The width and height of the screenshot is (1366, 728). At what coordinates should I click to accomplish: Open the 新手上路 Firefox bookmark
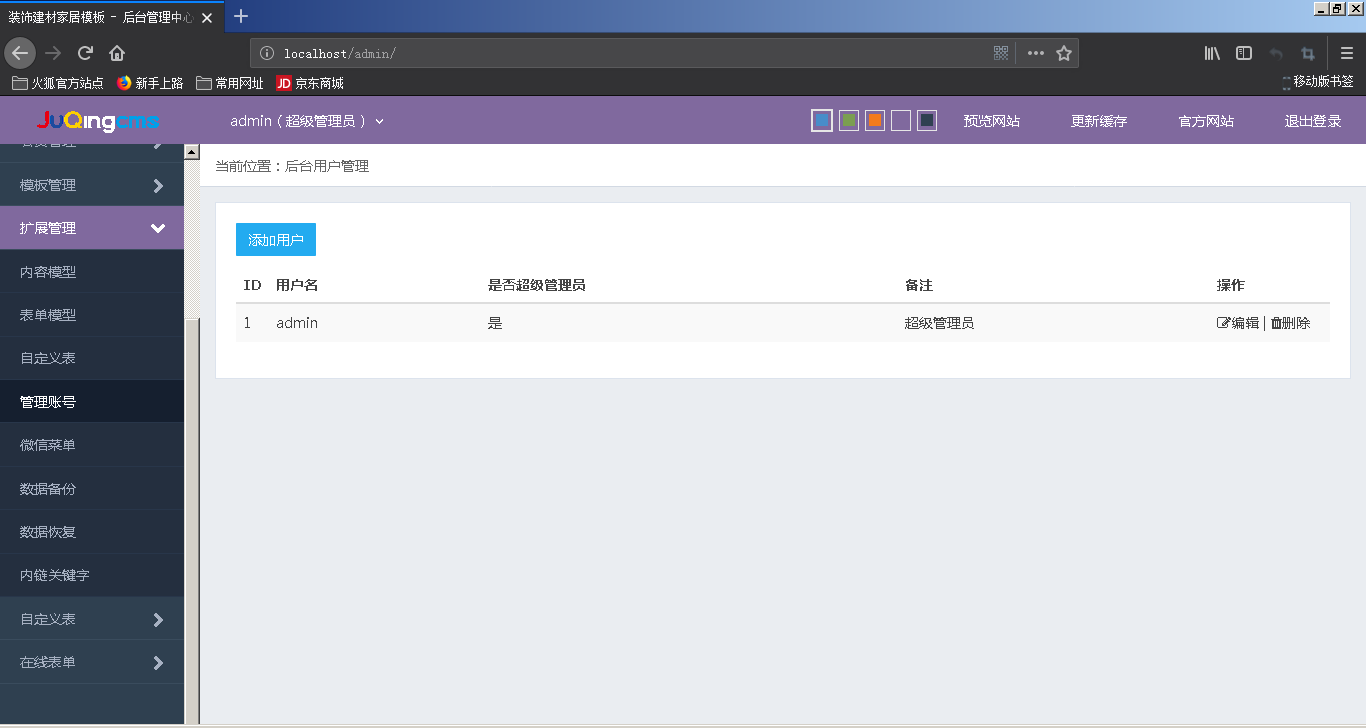[150, 83]
